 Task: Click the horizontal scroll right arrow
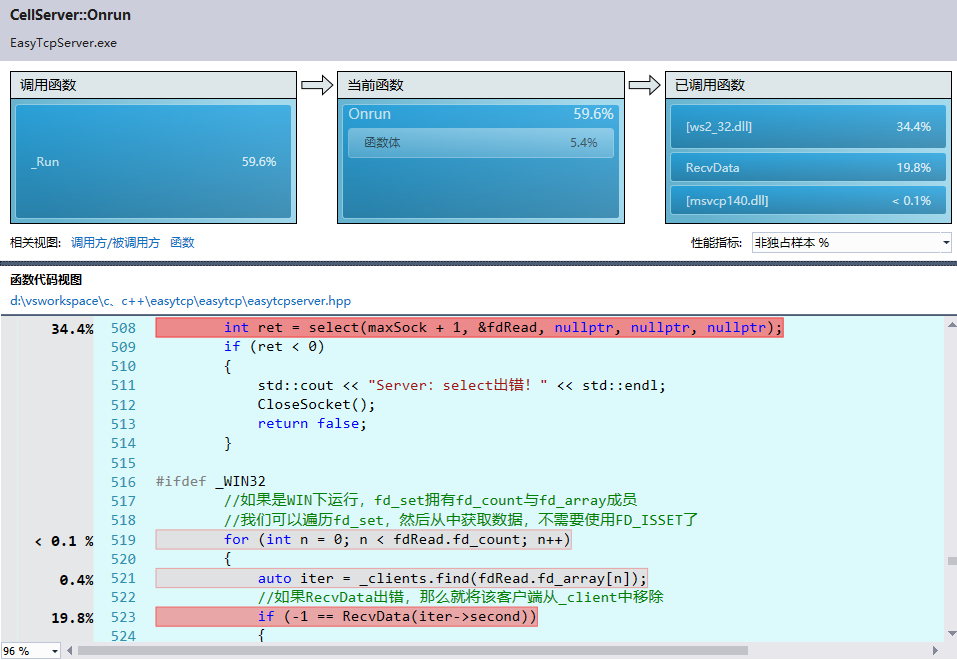935,651
